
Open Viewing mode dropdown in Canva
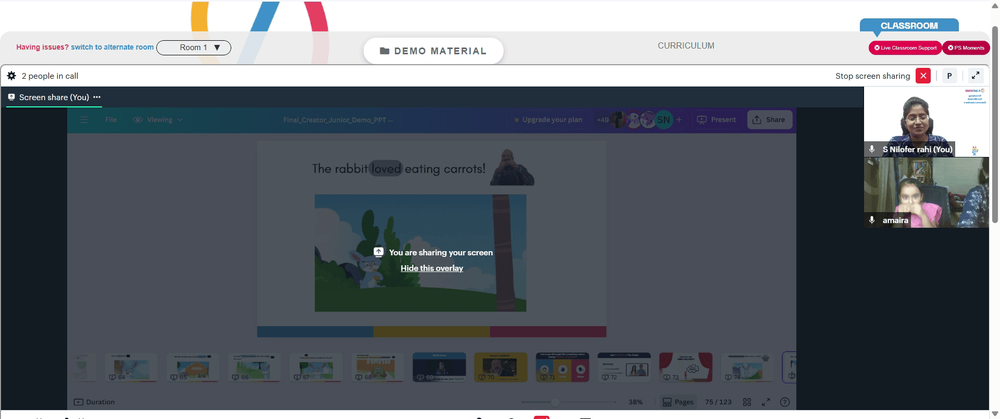158,120
